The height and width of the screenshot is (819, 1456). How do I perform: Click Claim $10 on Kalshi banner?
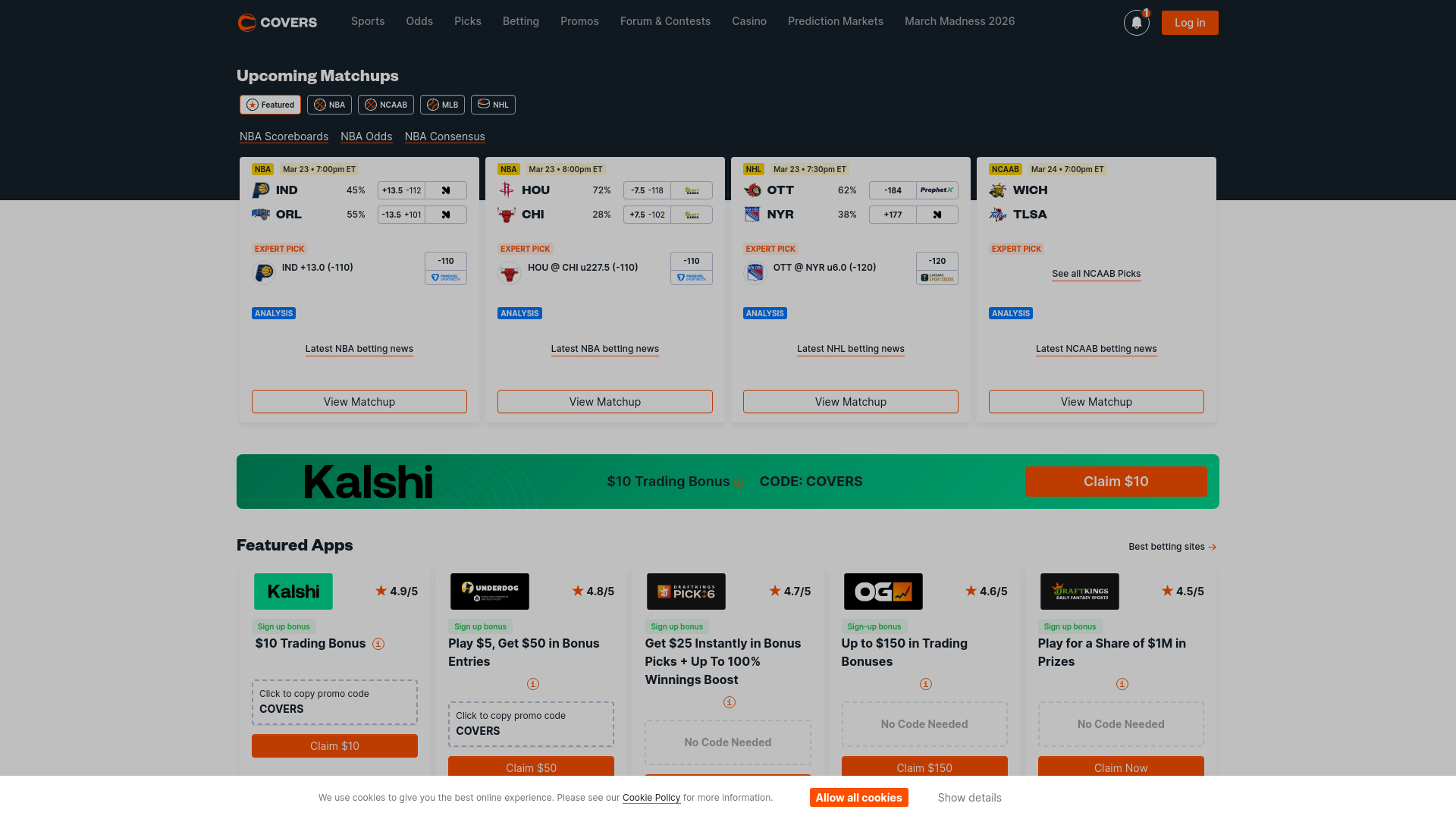(x=1116, y=482)
